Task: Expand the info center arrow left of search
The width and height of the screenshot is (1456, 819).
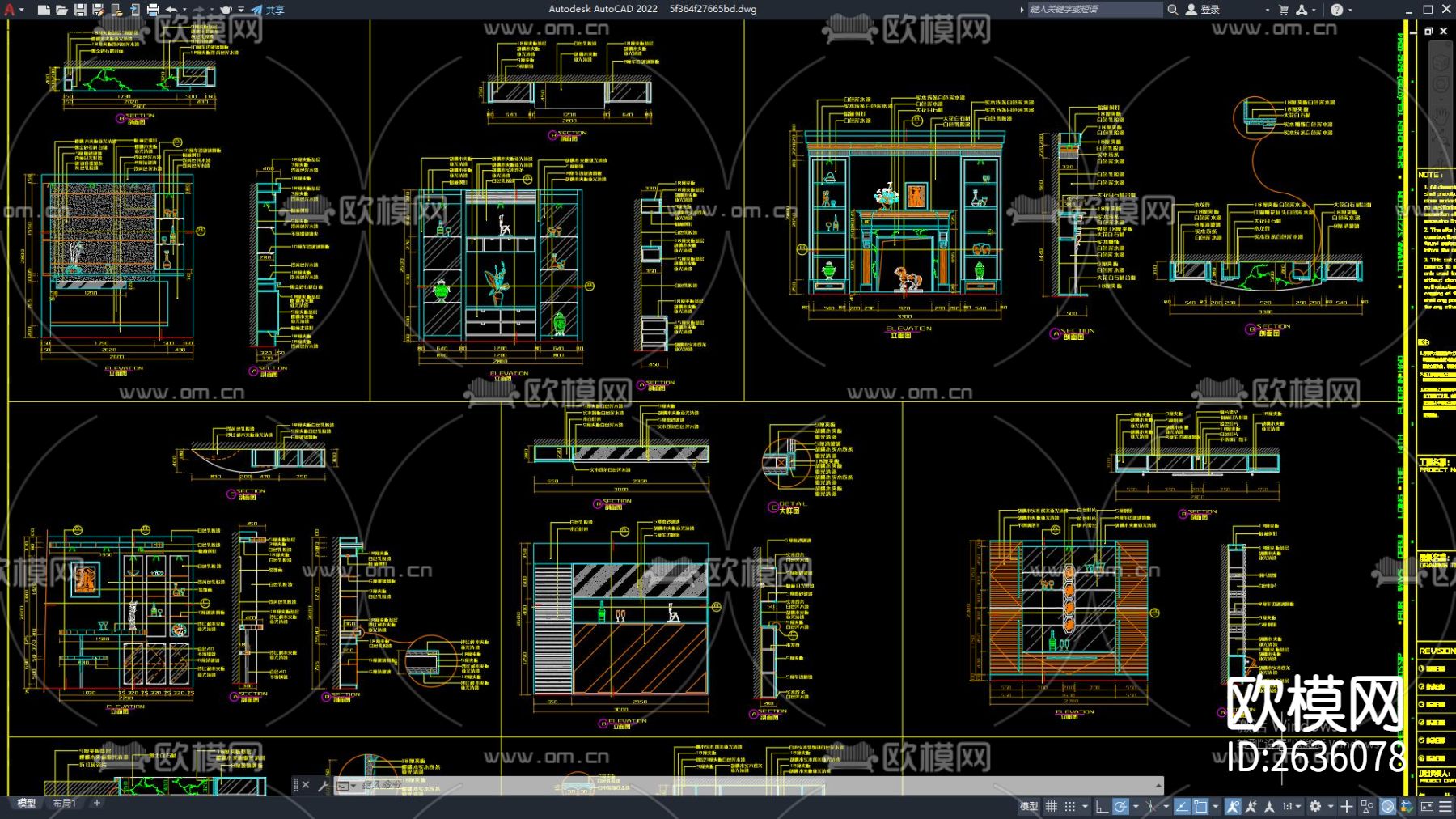Action: [x=1022, y=10]
